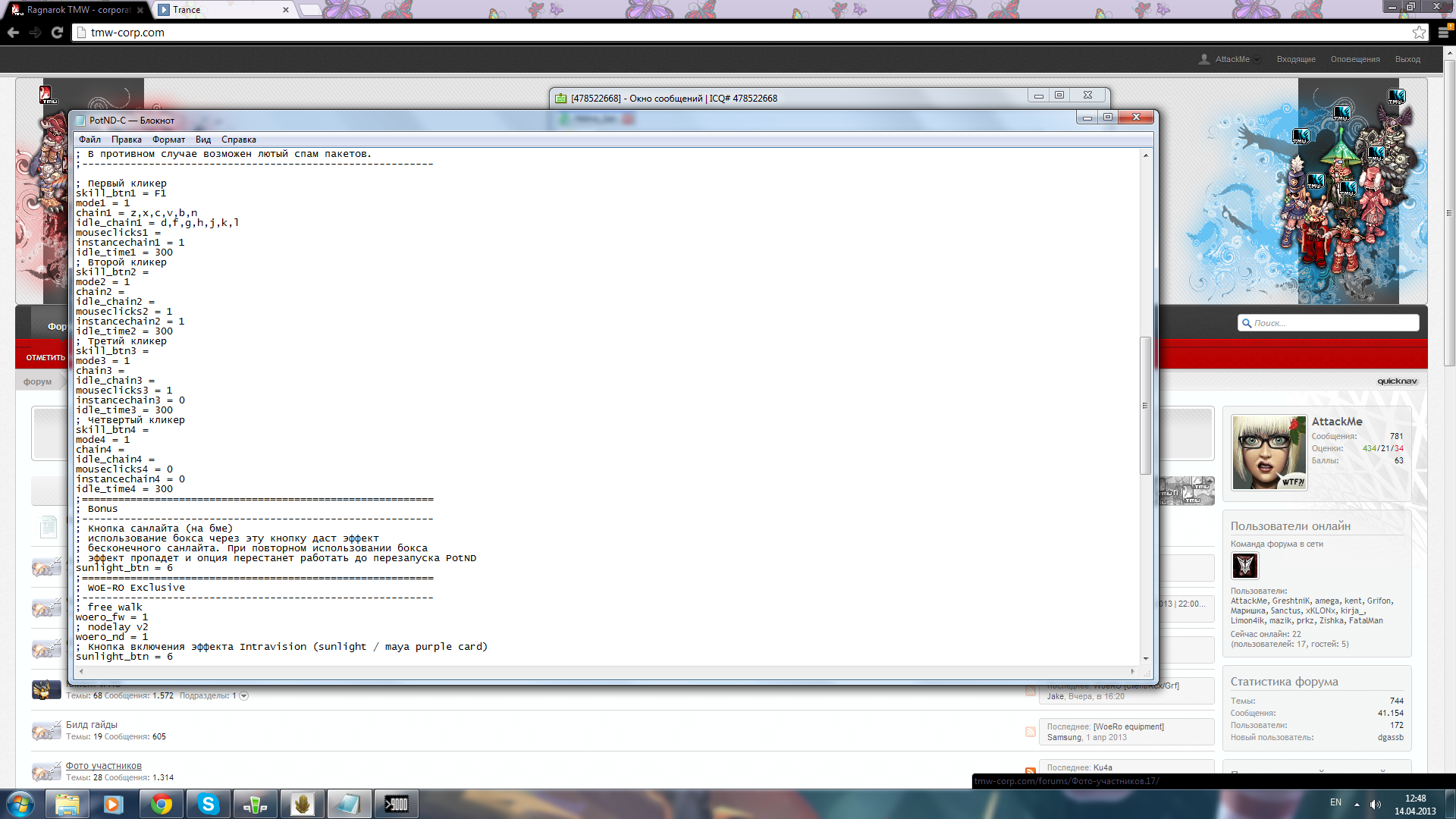The height and width of the screenshot is (819, 1456).
Task: Open the Ku4a latest thread
Action: coord(1103,767)
